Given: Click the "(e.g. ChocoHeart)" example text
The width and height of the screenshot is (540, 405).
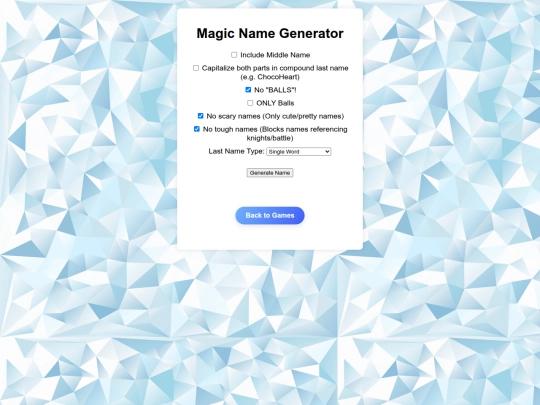Looking at the screenshot, I should pos(270,77).
